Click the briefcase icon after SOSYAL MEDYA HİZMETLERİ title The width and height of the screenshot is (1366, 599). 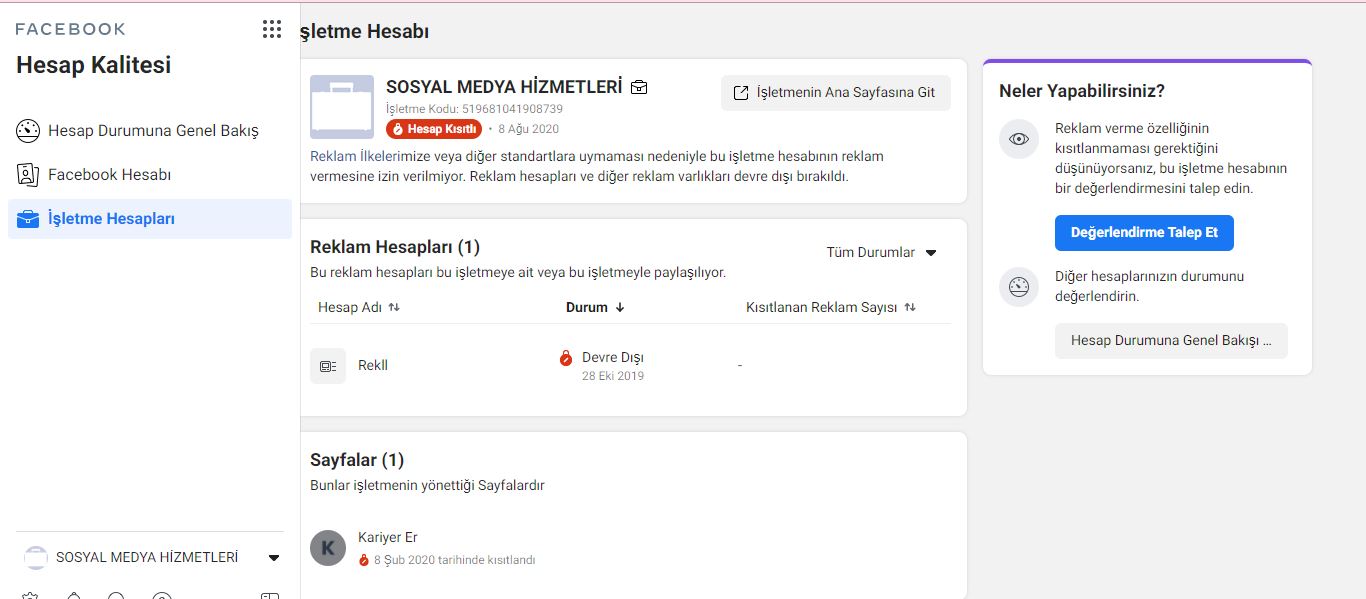coord(639,87)
